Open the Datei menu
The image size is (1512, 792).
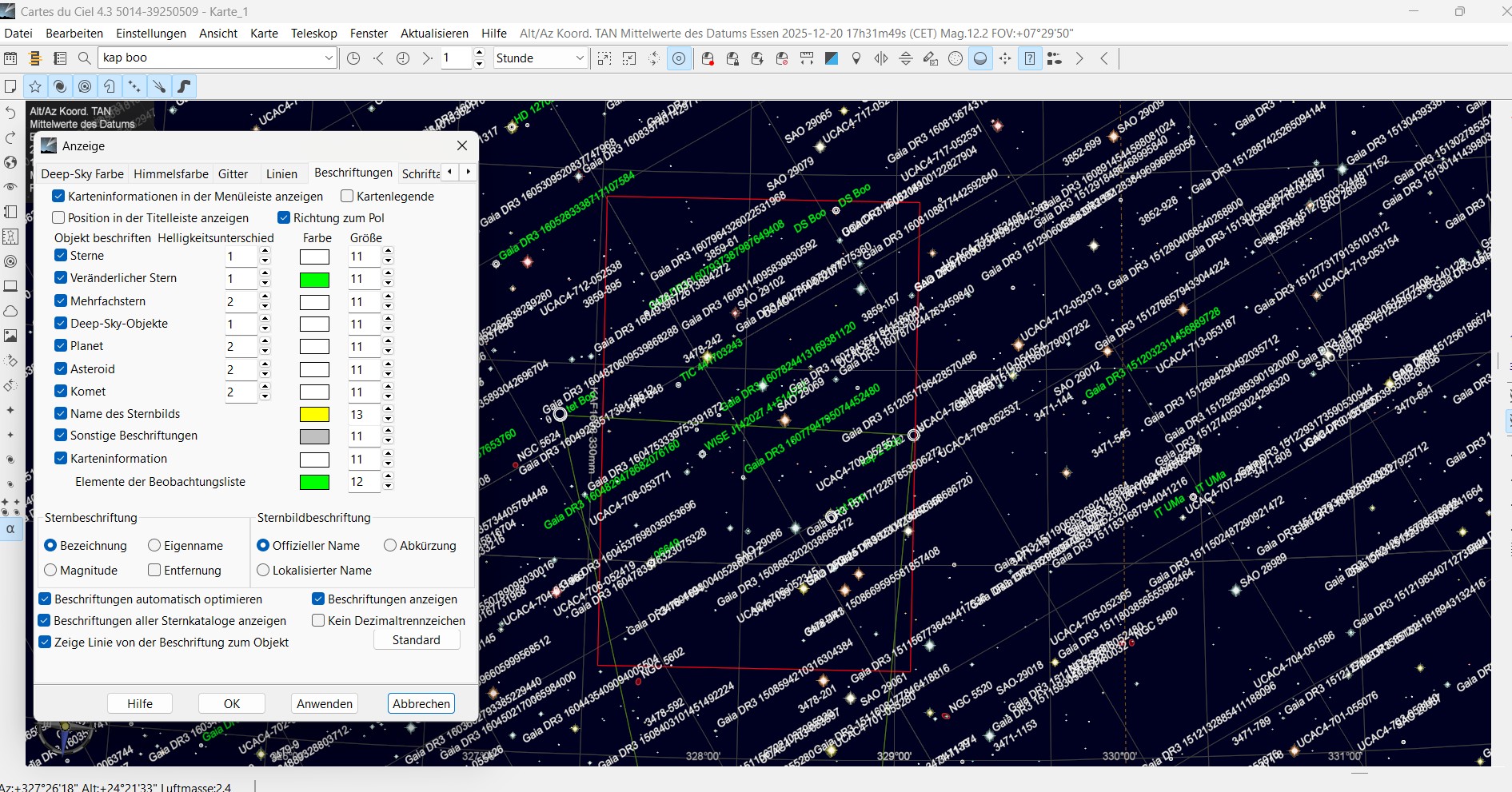coord(18,34)
